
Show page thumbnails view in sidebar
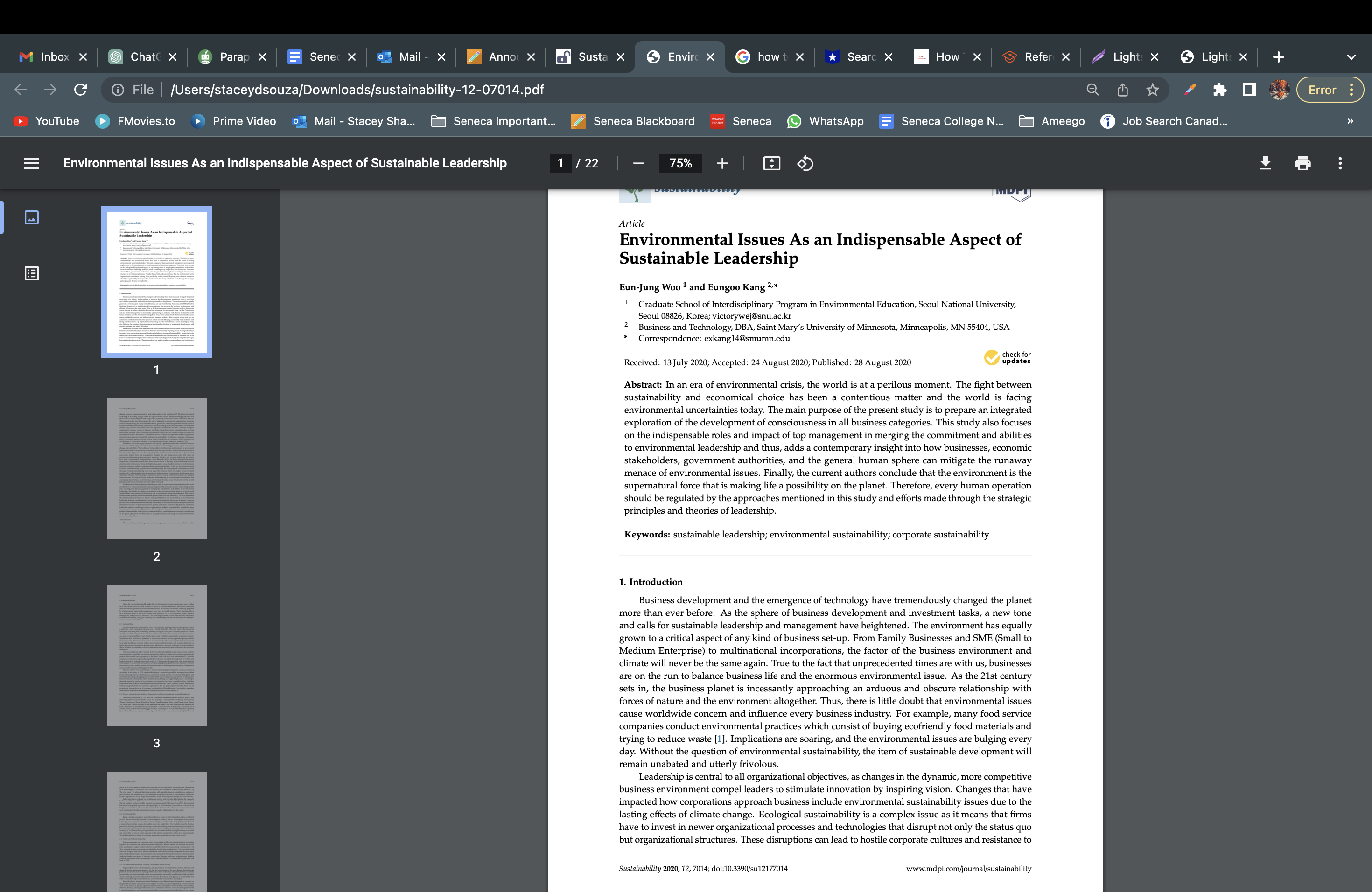32,217
